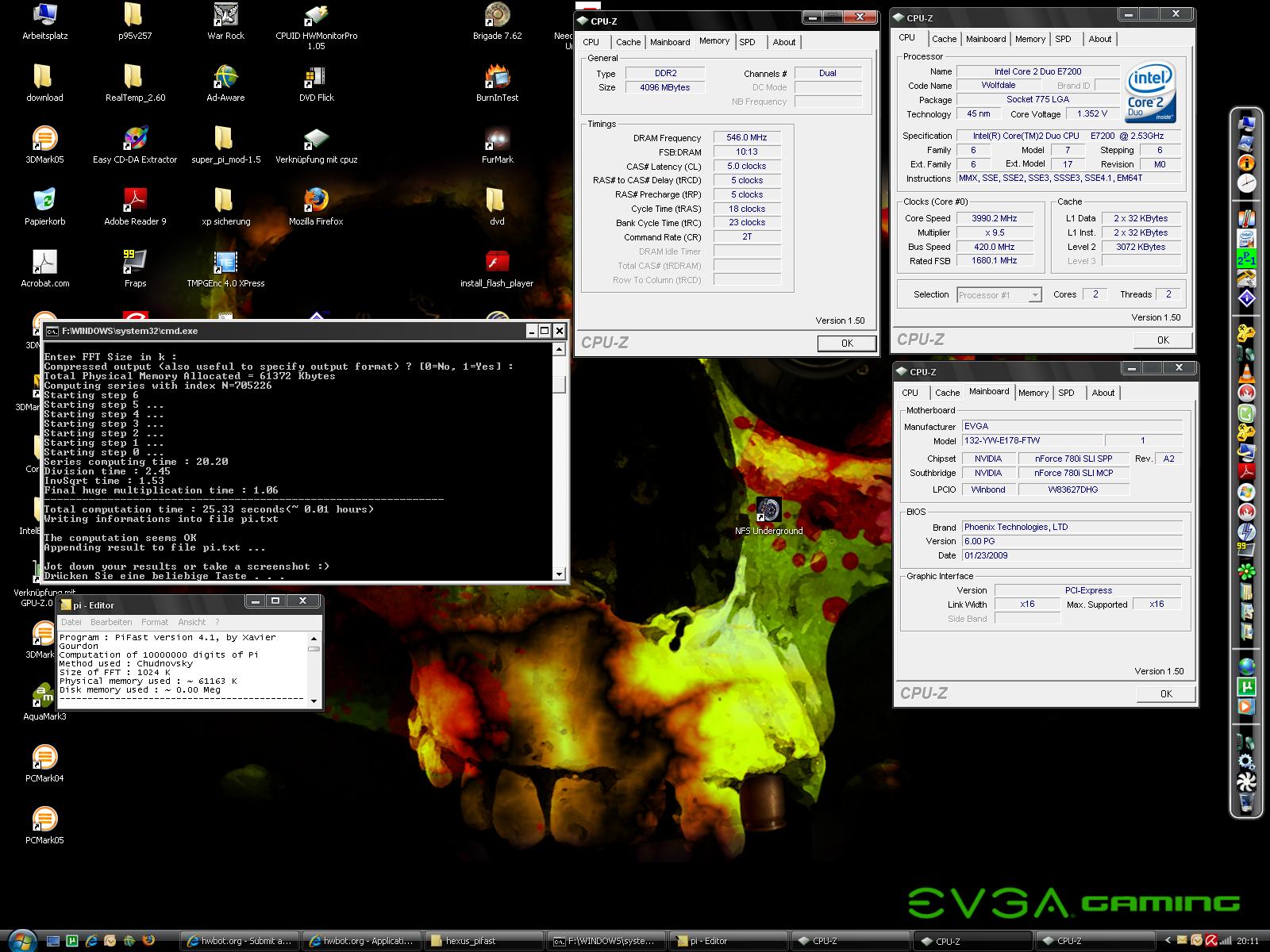Open Acrobat.com shortcut
This screenshot has height=952, width=1270.
tap(44, 269)
